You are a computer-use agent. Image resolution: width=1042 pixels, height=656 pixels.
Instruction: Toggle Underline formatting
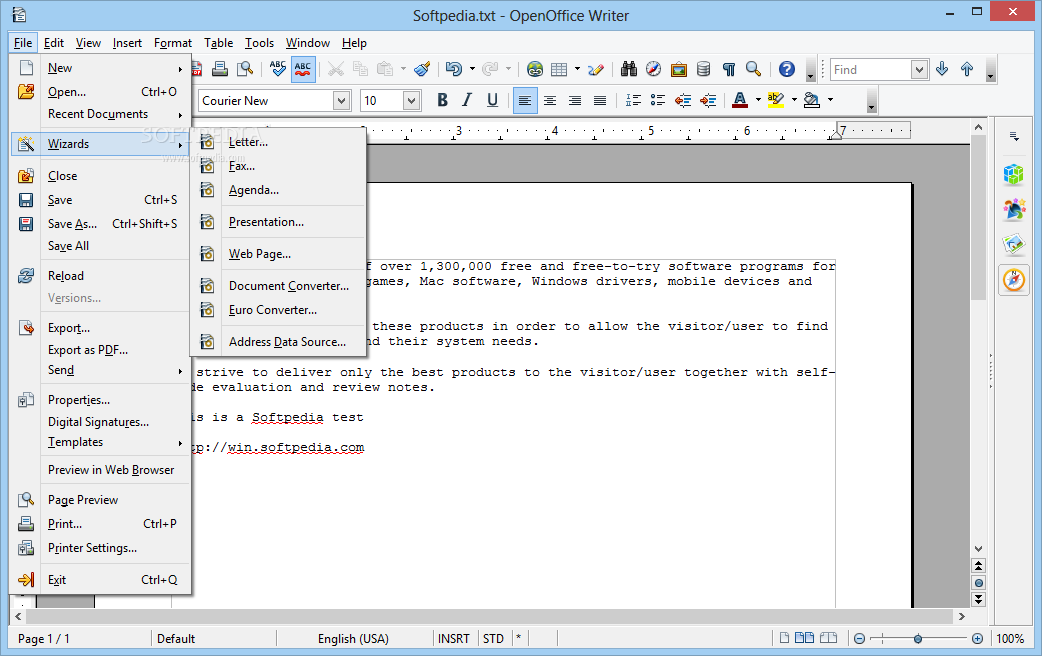click(x=492, y=100)
